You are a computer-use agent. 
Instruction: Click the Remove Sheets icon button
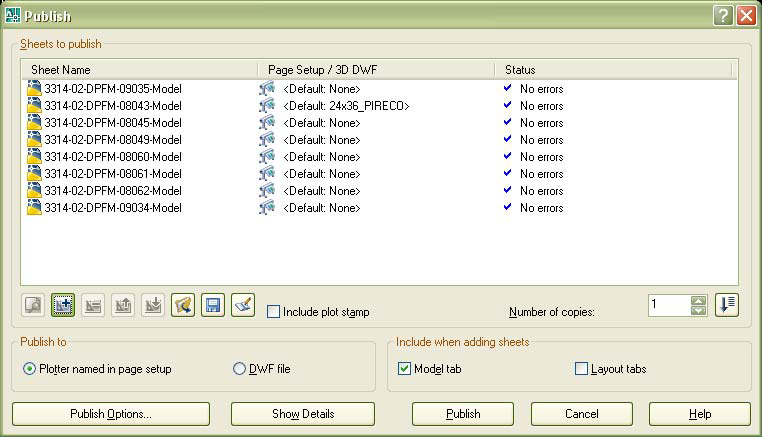(x=93, y=305)
